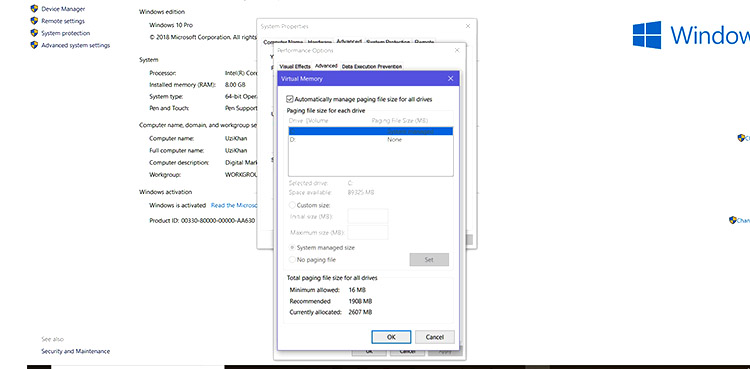This screenshot has height=369, width=750.
Task: Open Security and Maintenance link
Action: (76, 351)
